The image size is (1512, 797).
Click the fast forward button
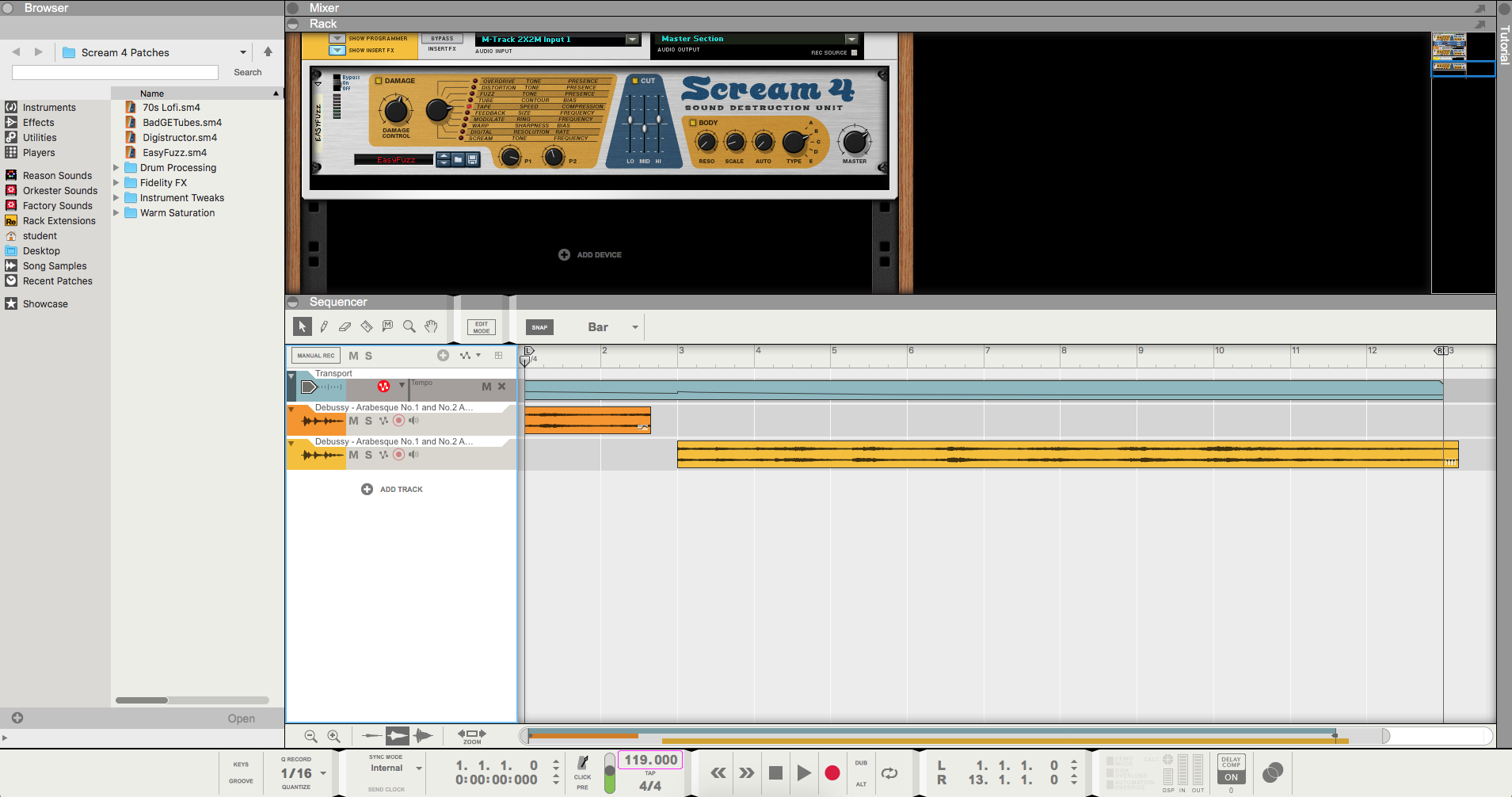tap(747, 772)
